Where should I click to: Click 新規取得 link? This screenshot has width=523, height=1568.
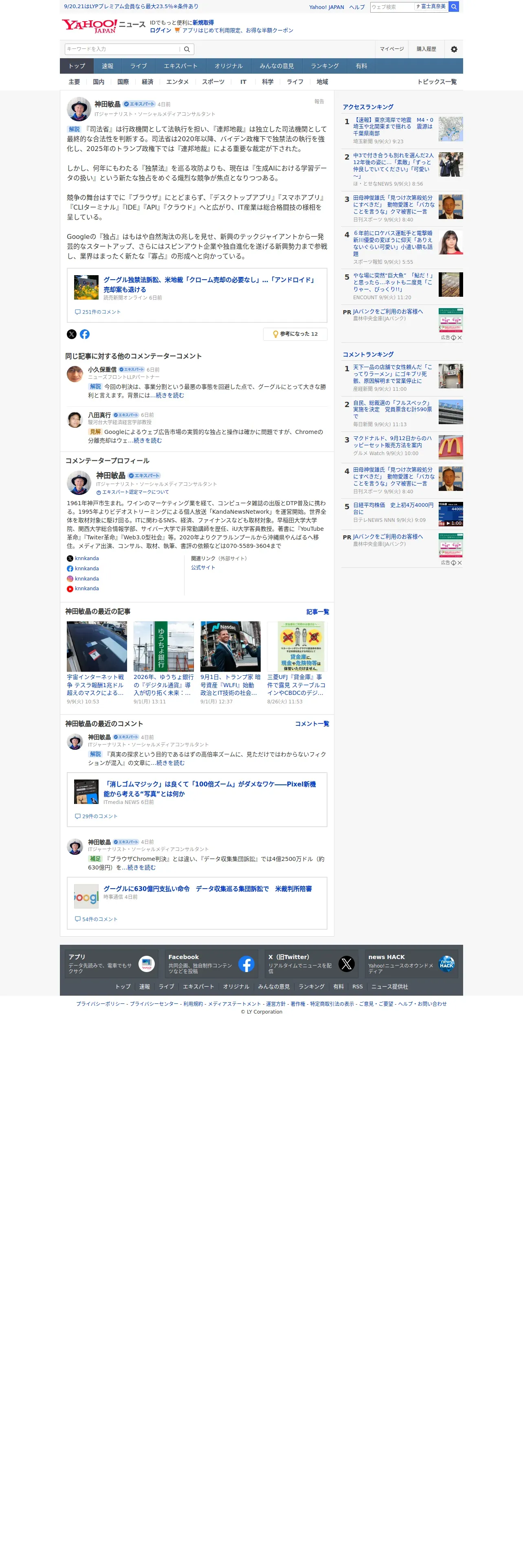(x=203, y=22)
